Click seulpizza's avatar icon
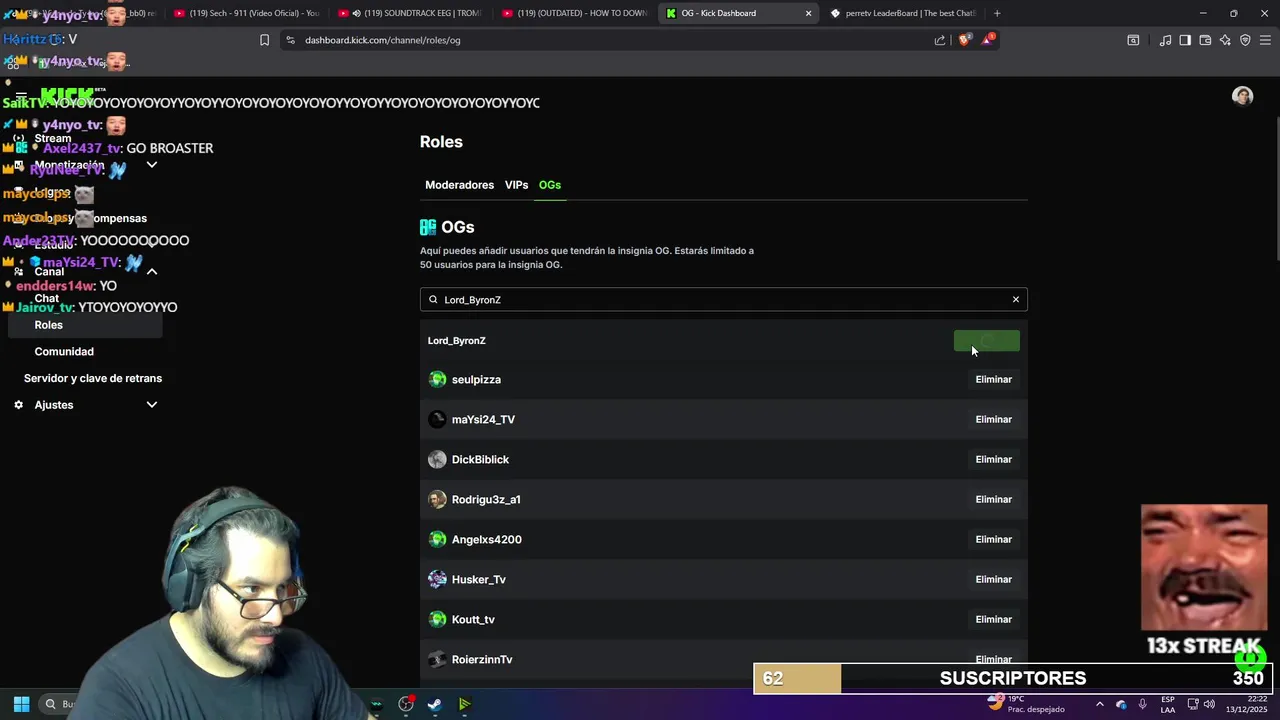 pos(437,379)
